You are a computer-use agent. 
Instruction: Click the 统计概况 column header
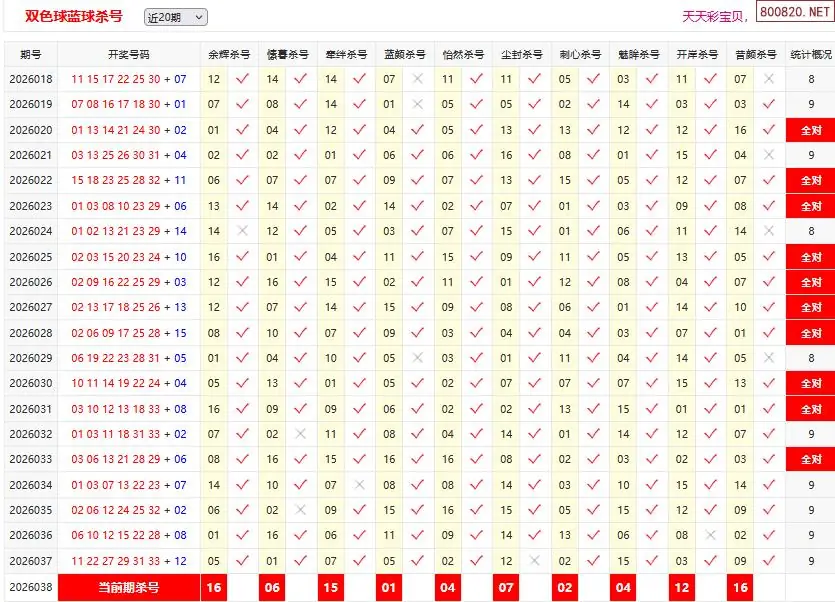810,55
